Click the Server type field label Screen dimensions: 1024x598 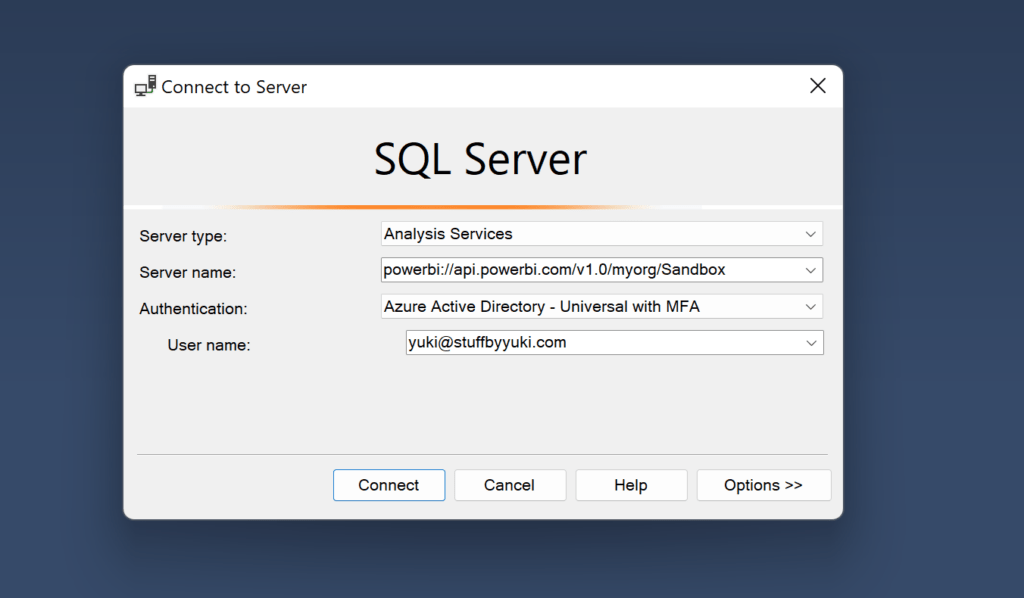[x=182, y=236]
